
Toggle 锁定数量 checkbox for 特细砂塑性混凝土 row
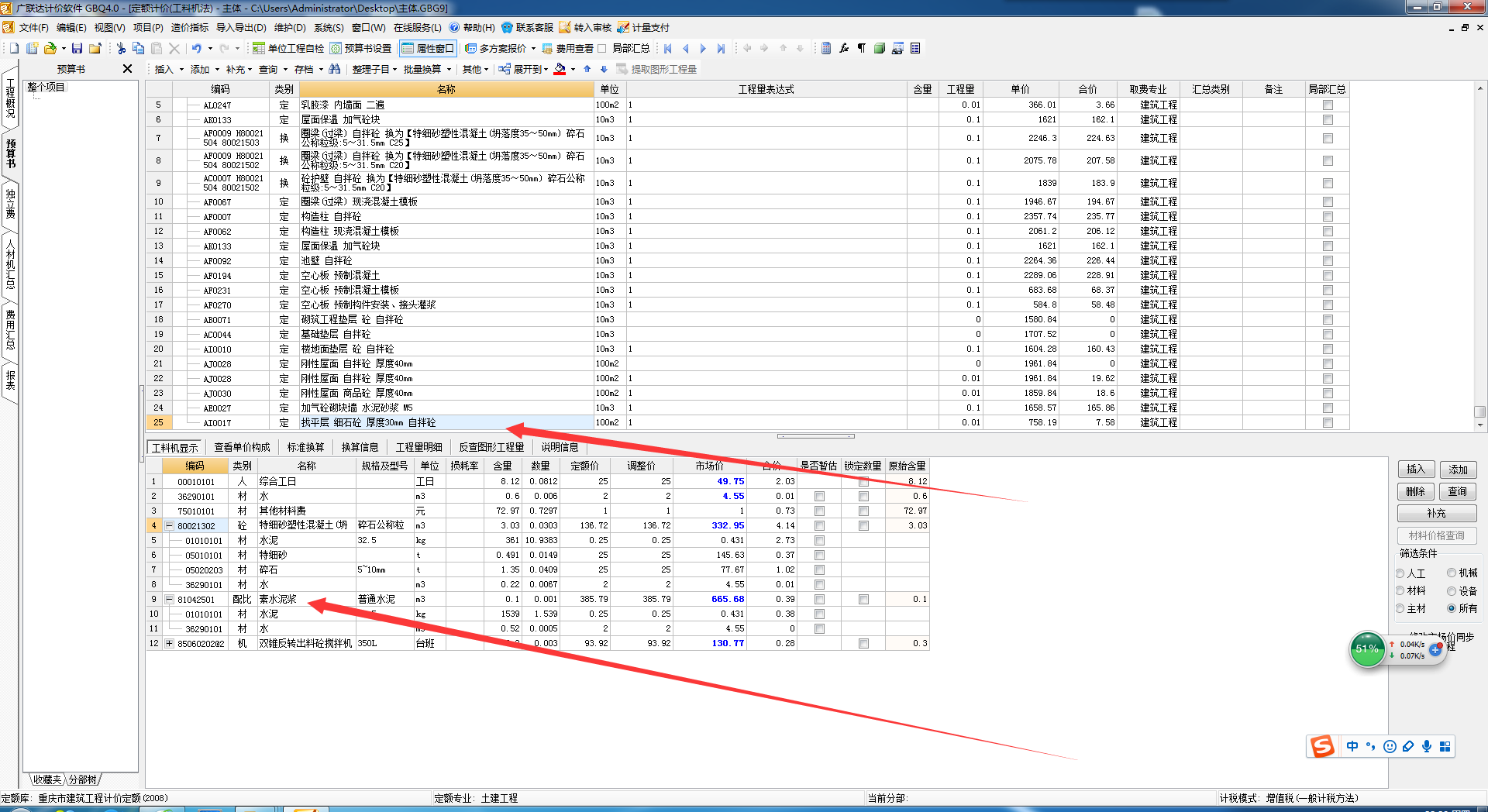pyautogui.click(x=863, y=525)
